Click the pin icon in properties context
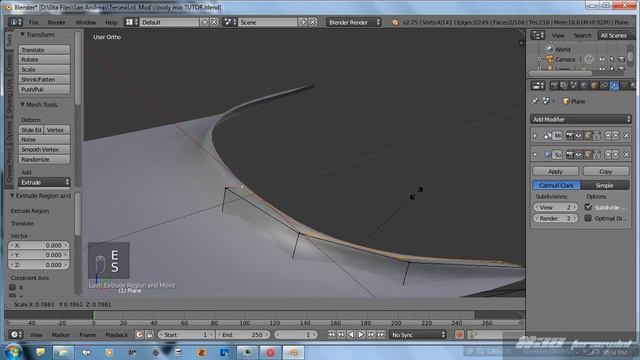The width and height of the screenshot is (640, 360). [x=535, y=101]
